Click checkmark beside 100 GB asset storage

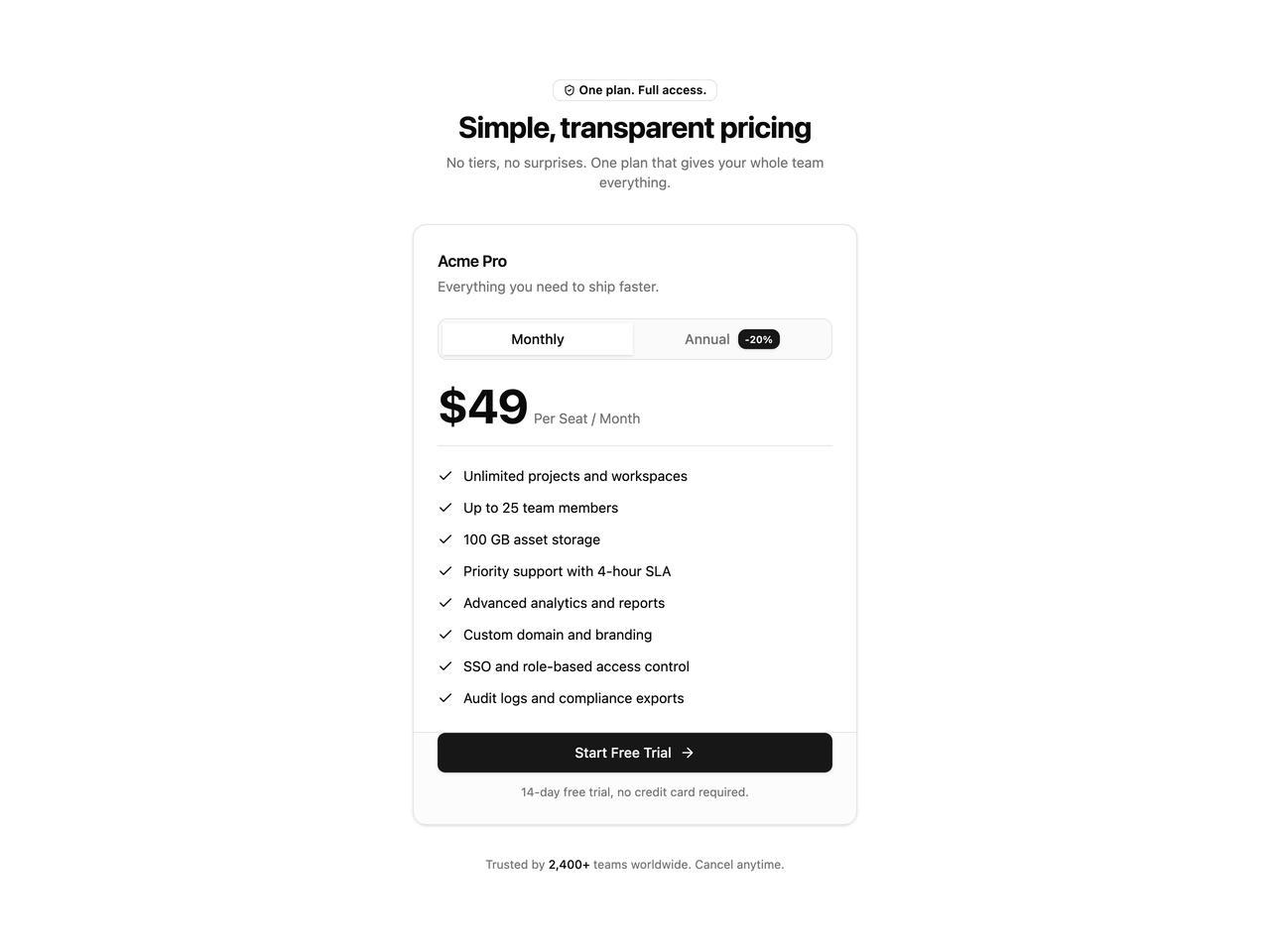[445, 539]
